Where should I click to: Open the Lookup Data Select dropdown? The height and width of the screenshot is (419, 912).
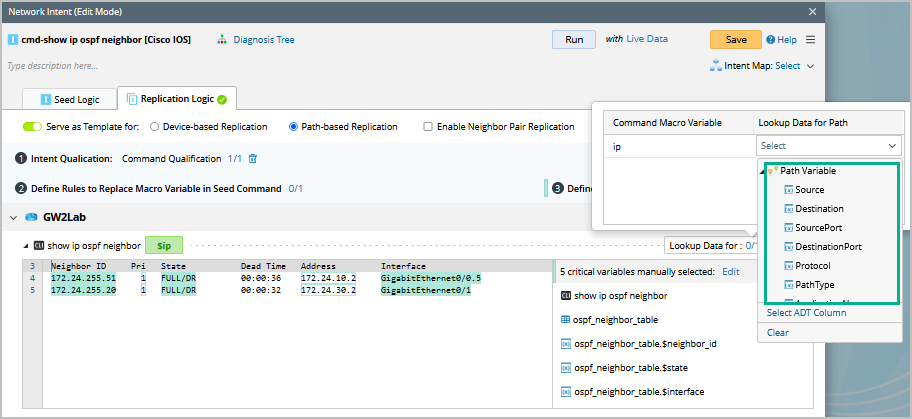click(x=828, y=146)
